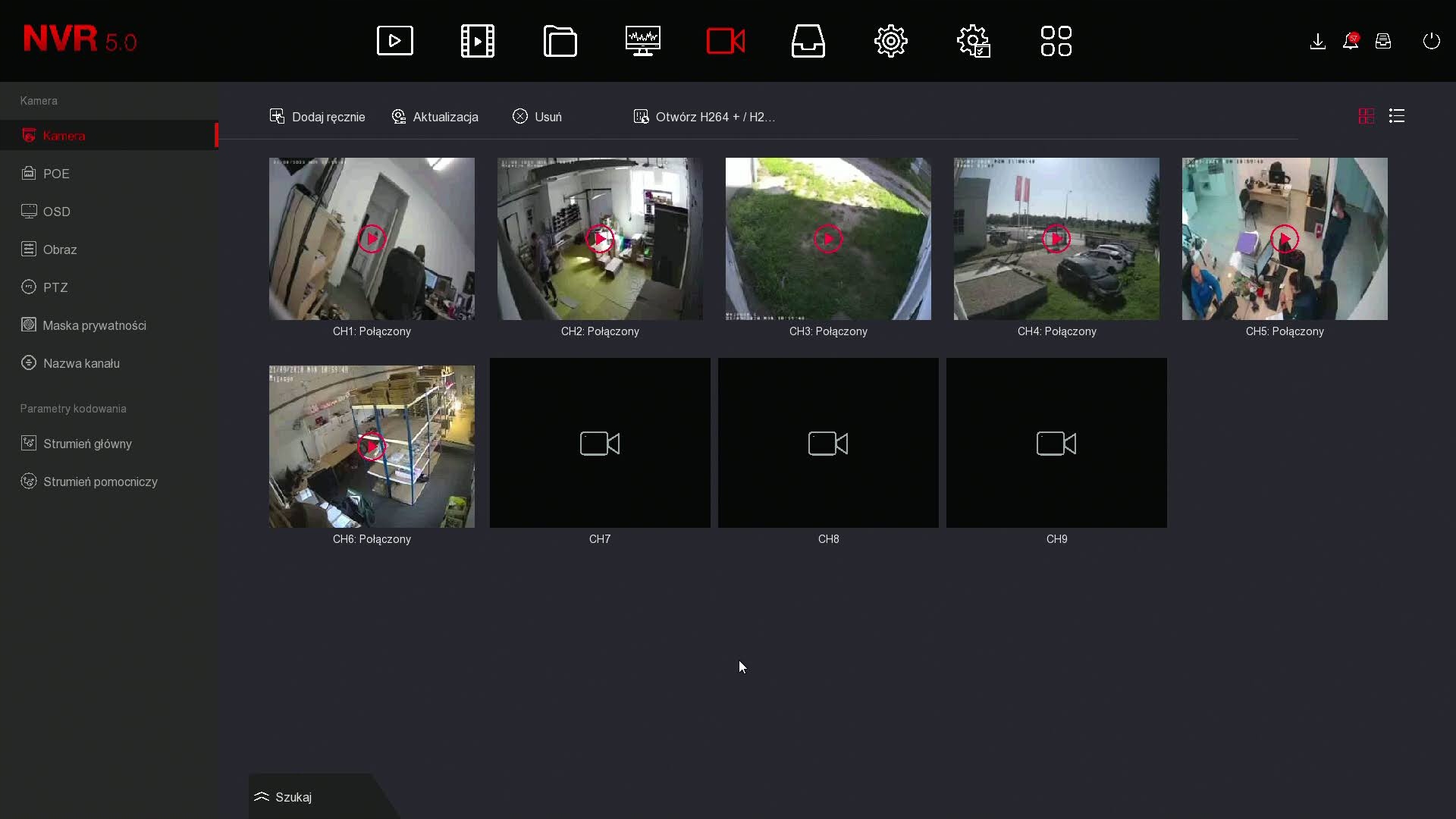
Task: Open the four-squares apps icon
Action: 1056,41
